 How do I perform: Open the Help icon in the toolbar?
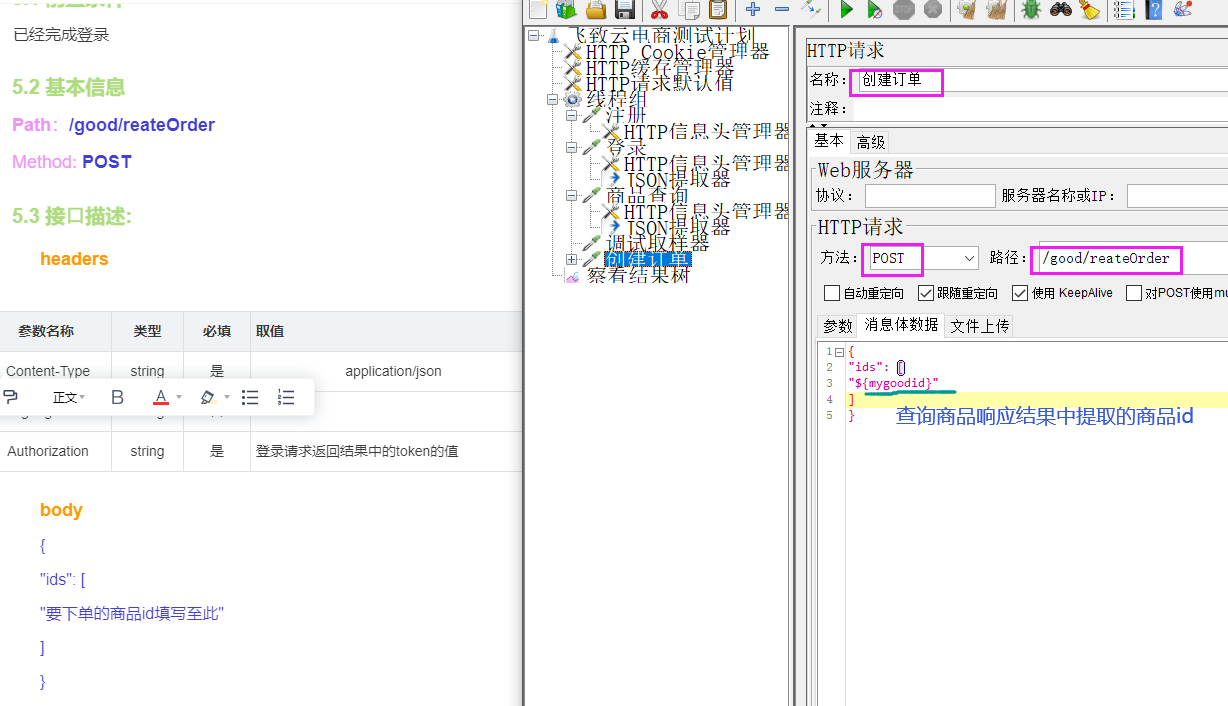(x=1155, y=10)
